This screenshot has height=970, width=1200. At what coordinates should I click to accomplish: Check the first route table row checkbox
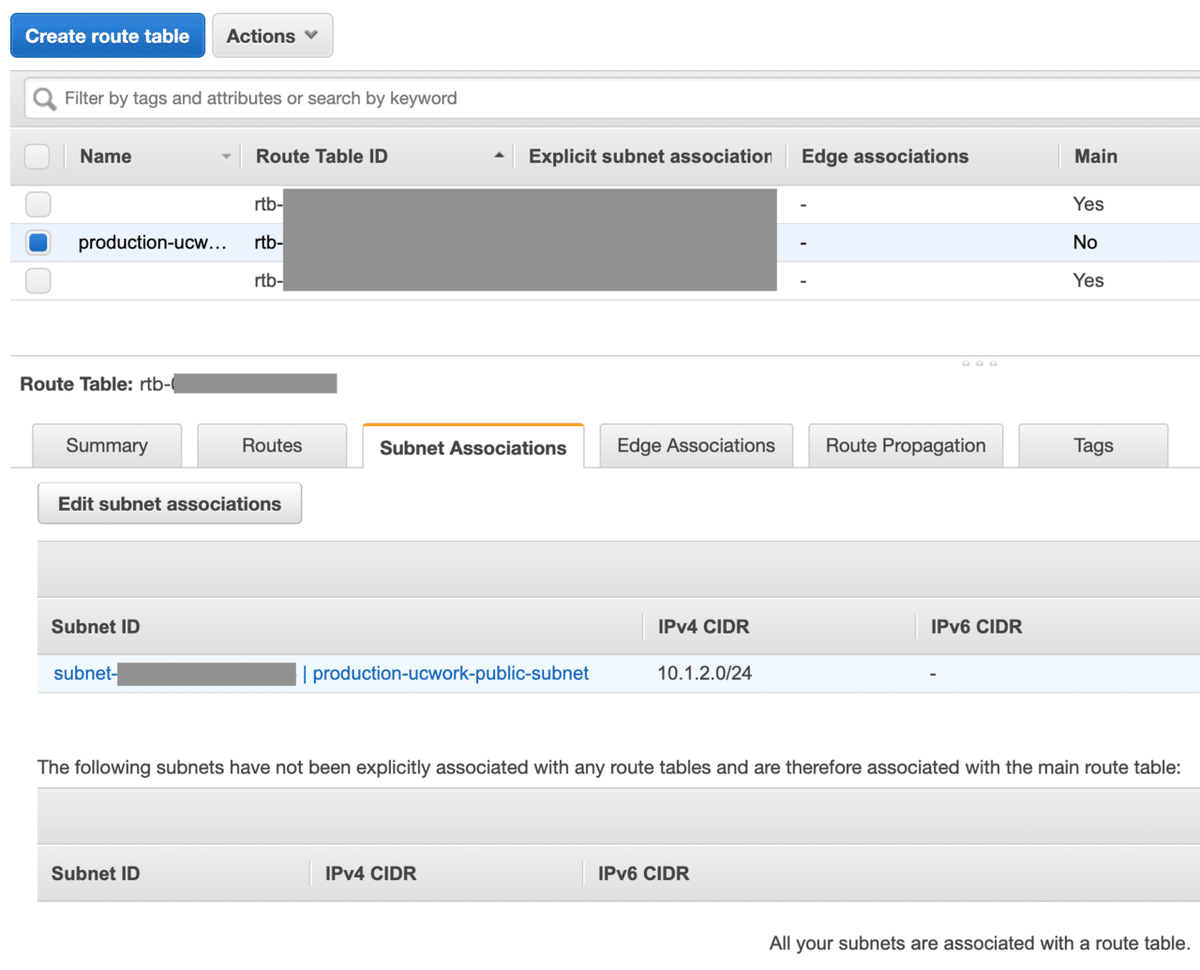point(38,204)
